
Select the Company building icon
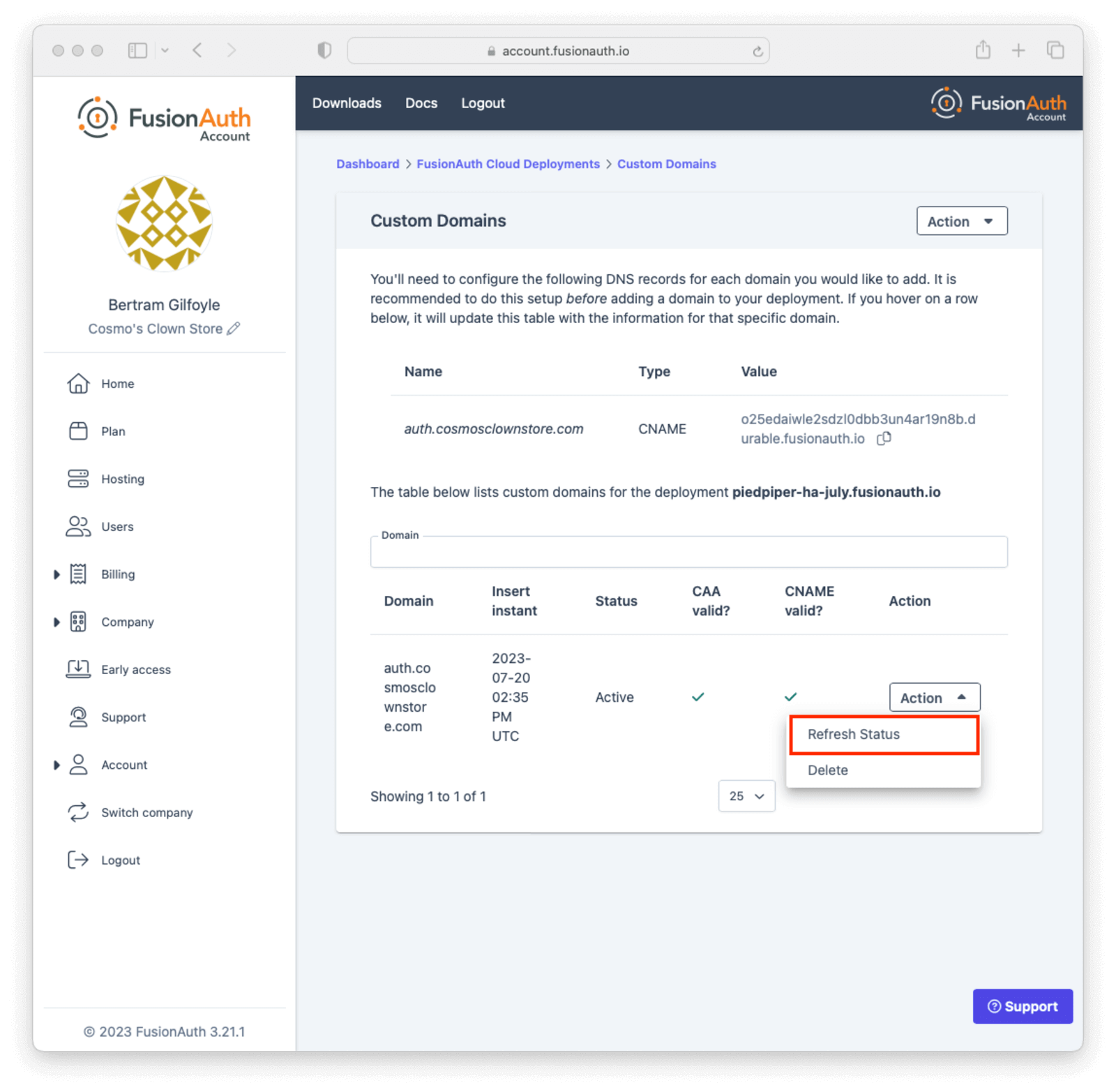tap(79, 622)
